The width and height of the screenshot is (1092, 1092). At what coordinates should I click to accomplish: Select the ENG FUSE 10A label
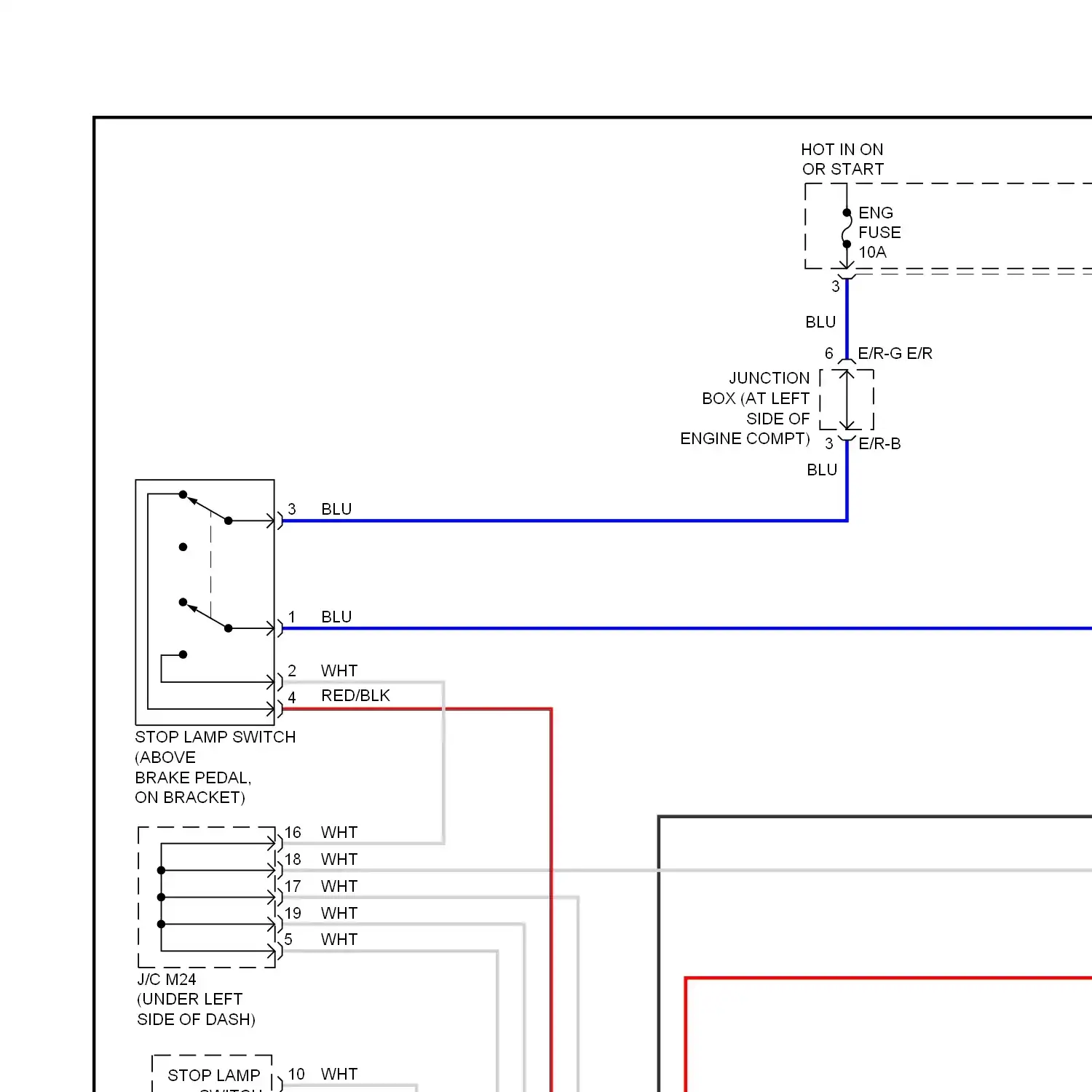[x=879, y=232]
